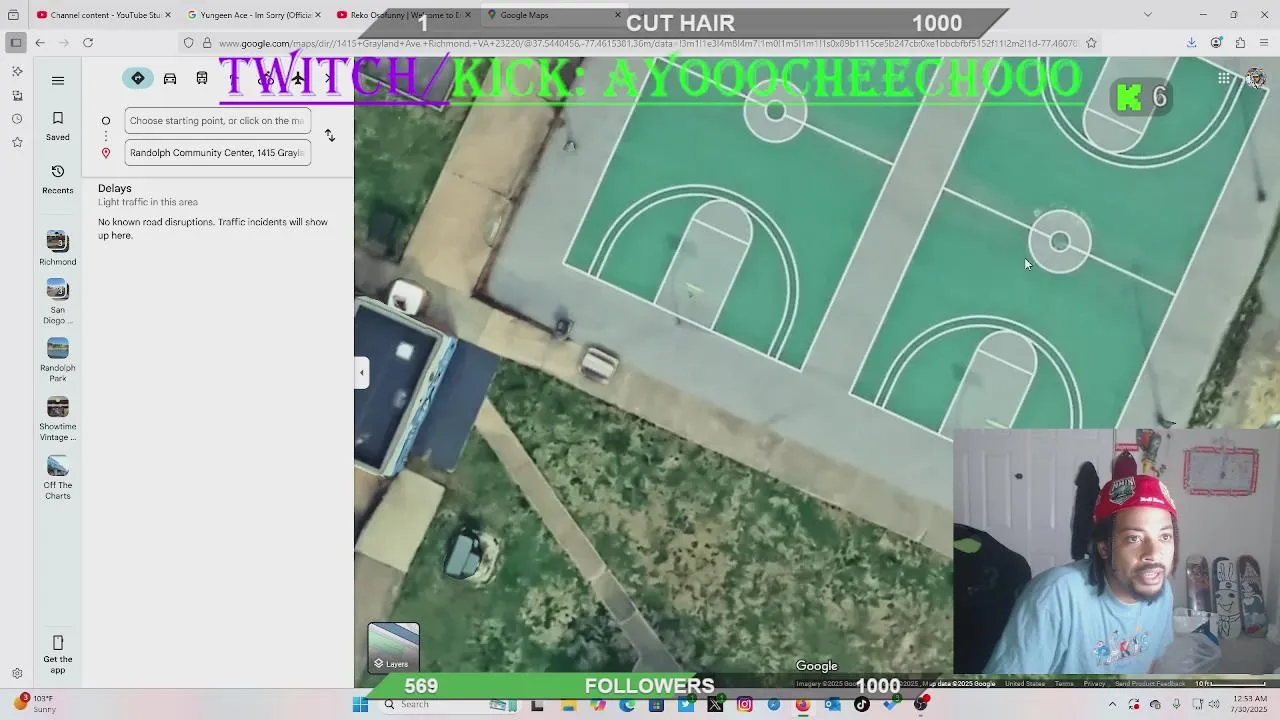Open the Google Maps hamburger menu

(x=58, y=80)
